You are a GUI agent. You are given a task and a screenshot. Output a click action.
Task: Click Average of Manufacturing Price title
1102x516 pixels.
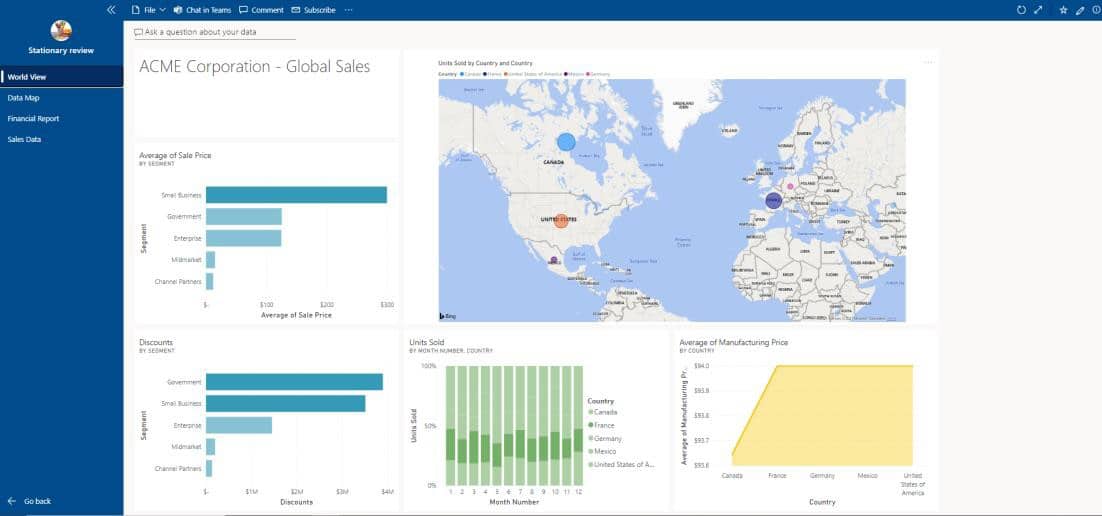point(734,342)
